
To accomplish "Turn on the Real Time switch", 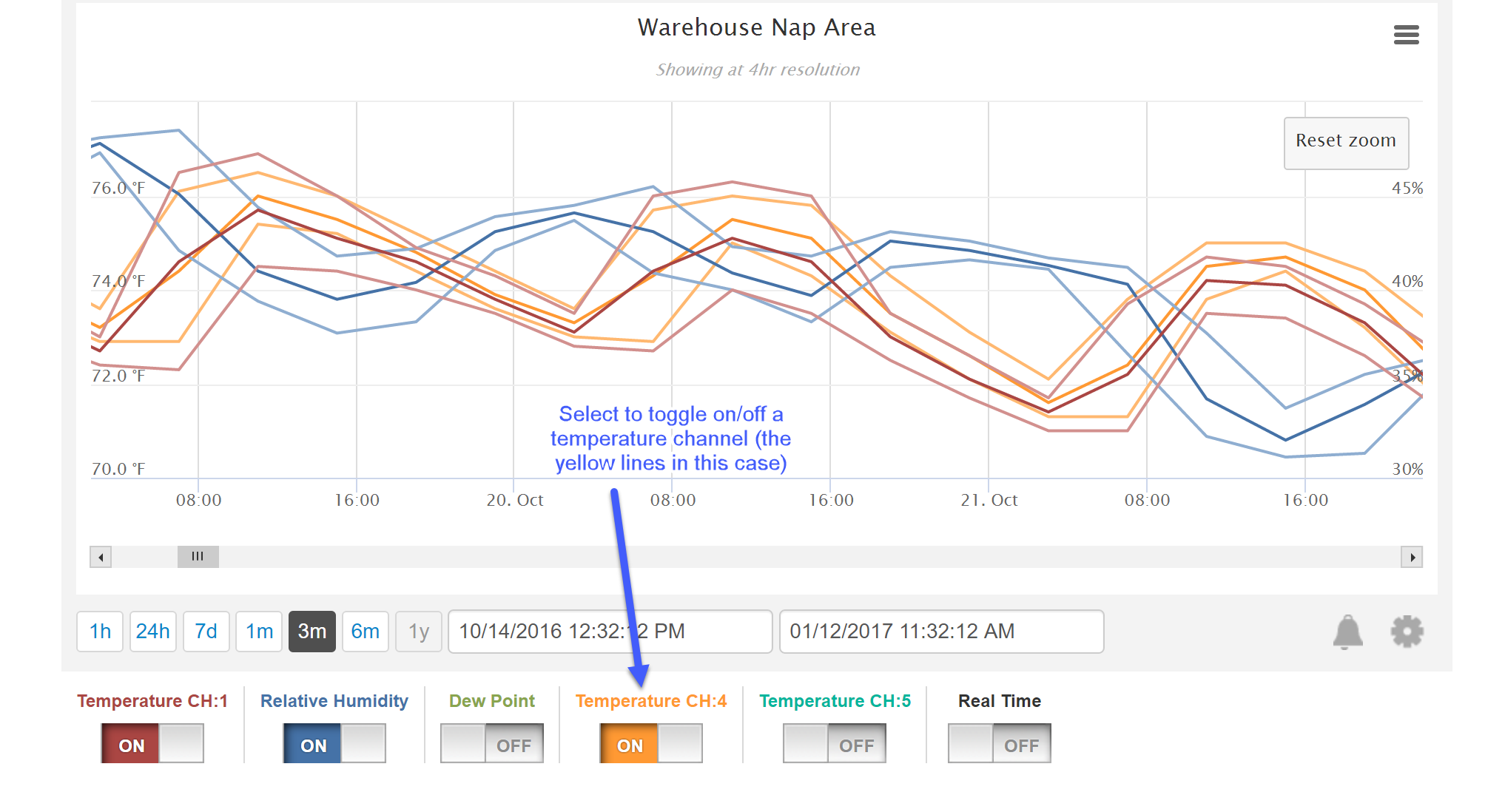I will pos(1000,743).
